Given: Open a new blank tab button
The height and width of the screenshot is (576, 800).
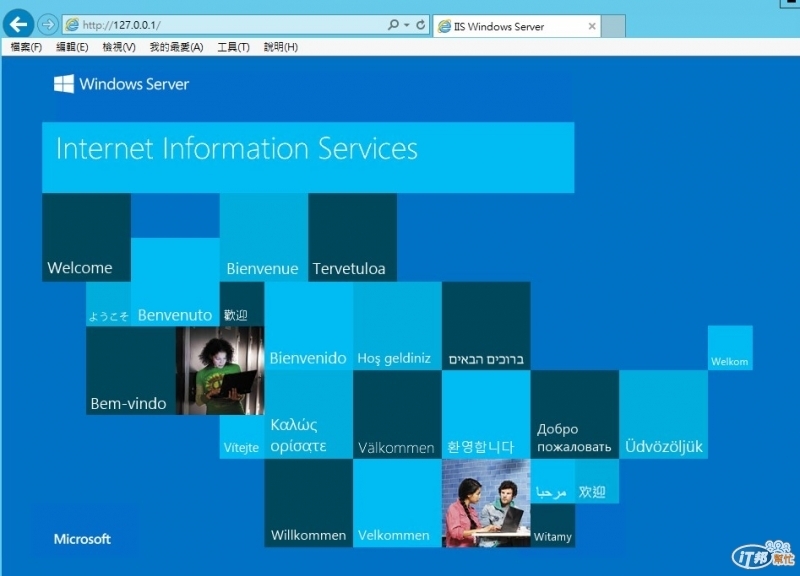Looking at the screenshot, I should [613, 26].
